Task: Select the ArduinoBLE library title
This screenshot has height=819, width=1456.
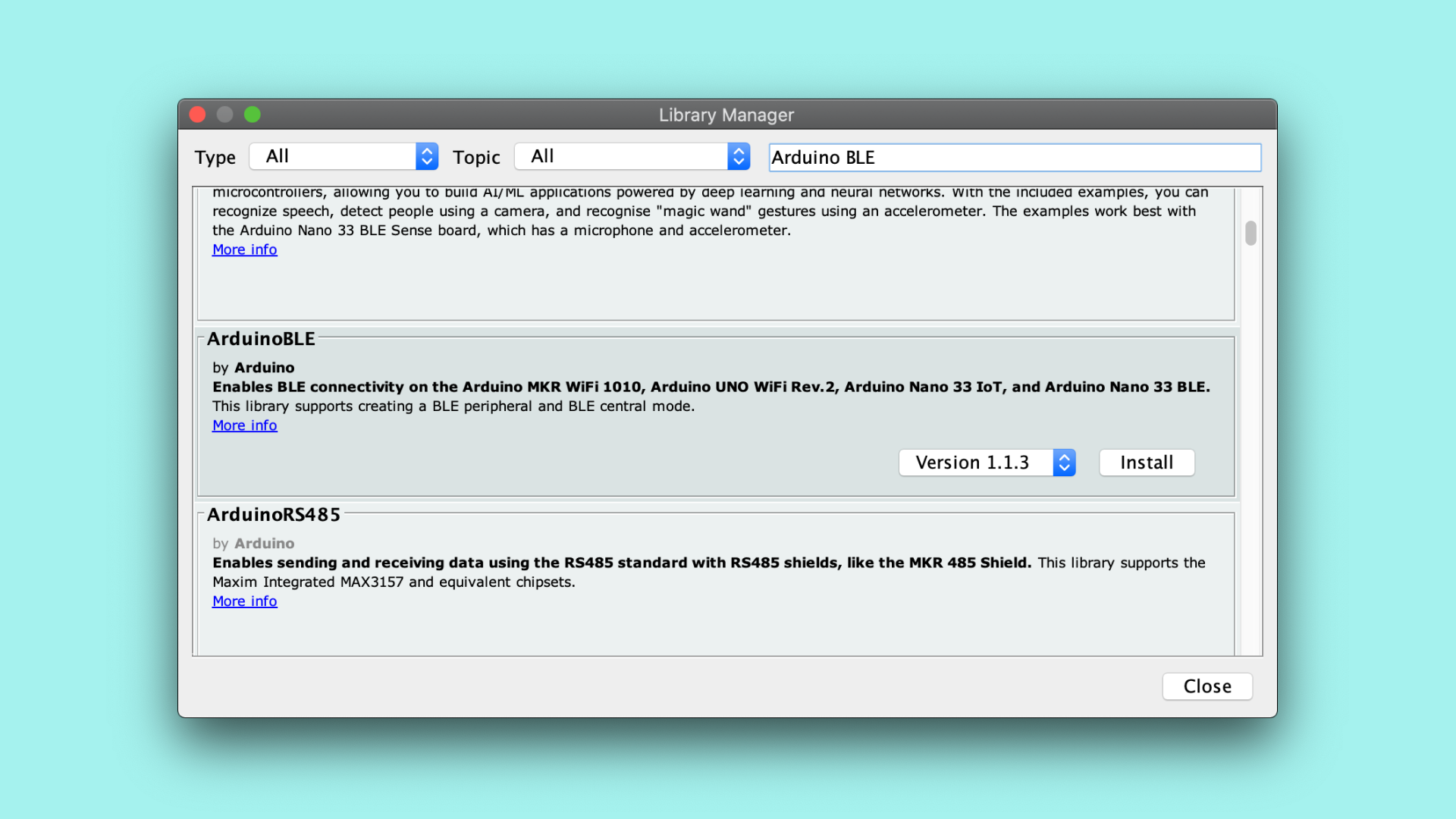Action: (x=261, y=339)
